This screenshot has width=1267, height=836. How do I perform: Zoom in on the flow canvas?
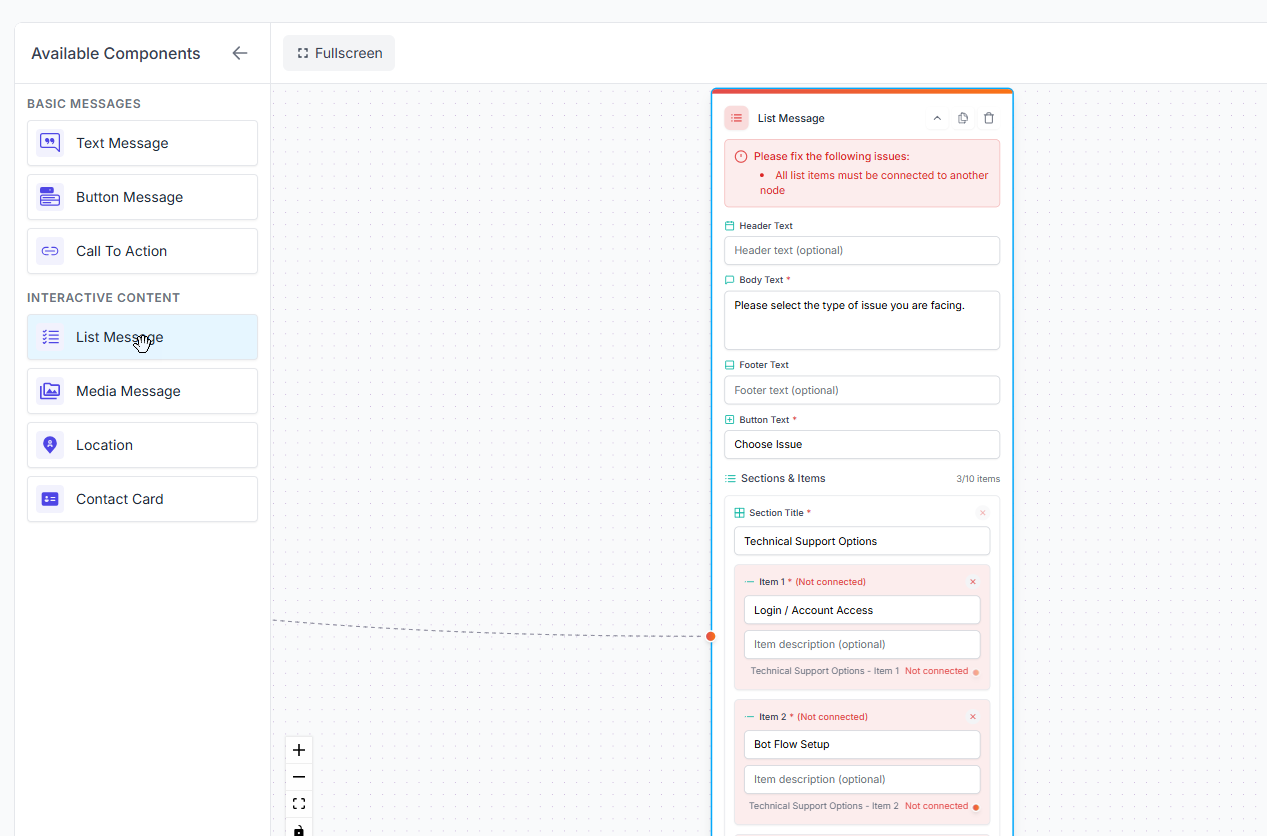point(298,749)
